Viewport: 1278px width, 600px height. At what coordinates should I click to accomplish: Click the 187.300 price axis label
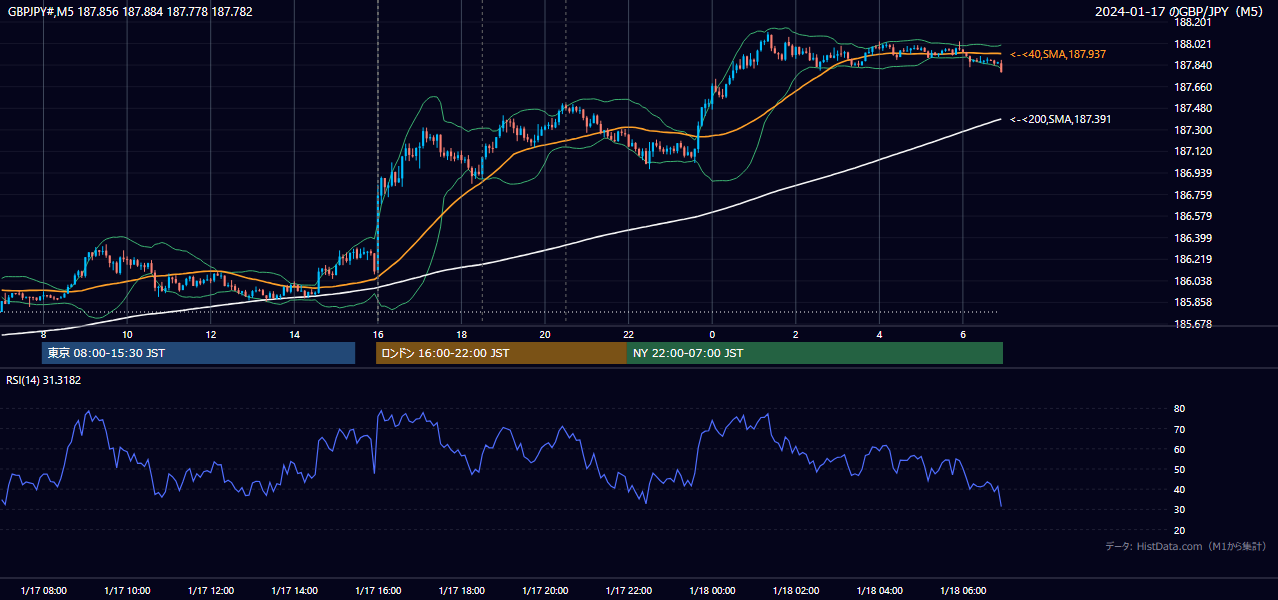1193,130
